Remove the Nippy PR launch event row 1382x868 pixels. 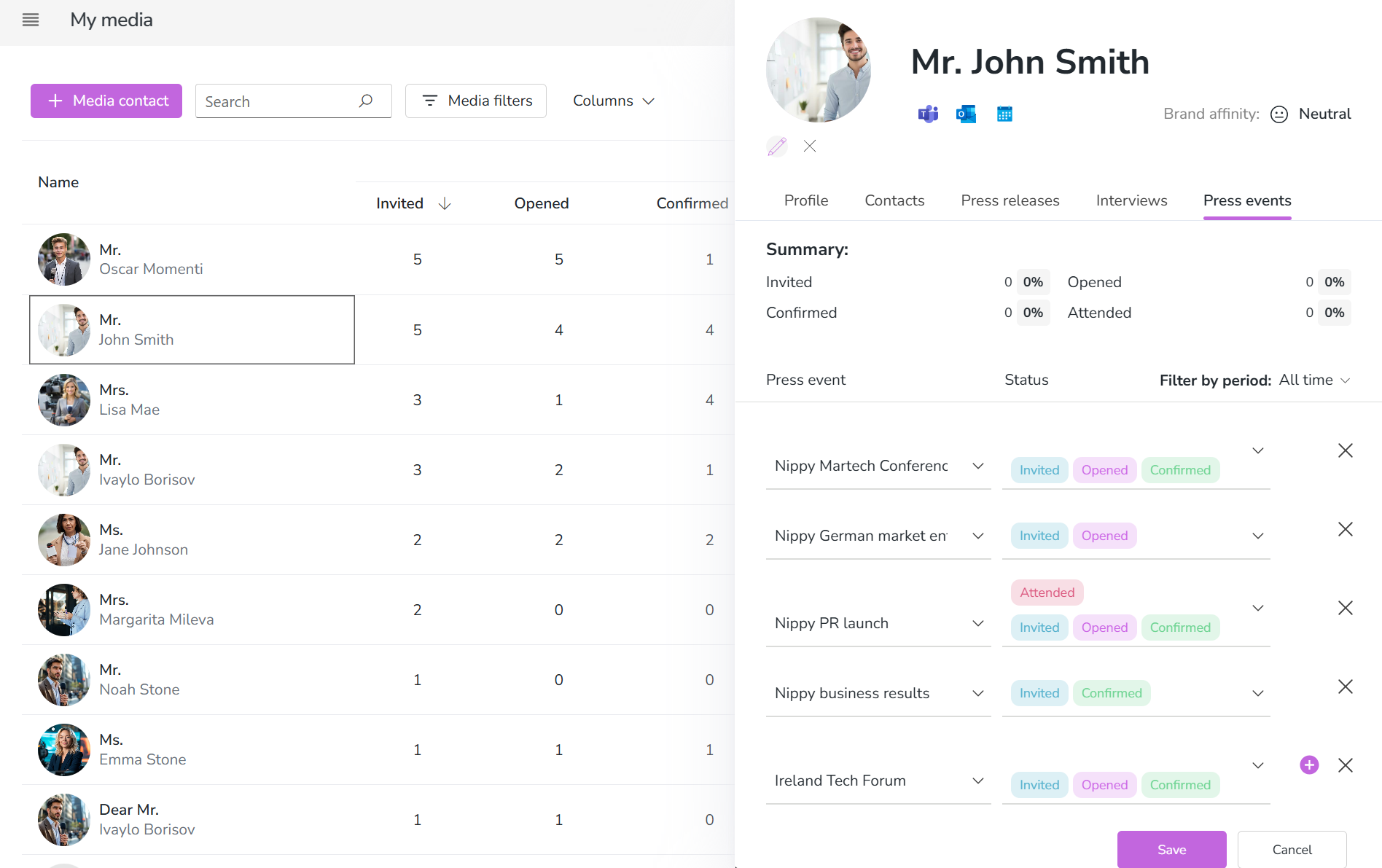pos(1346,608)
